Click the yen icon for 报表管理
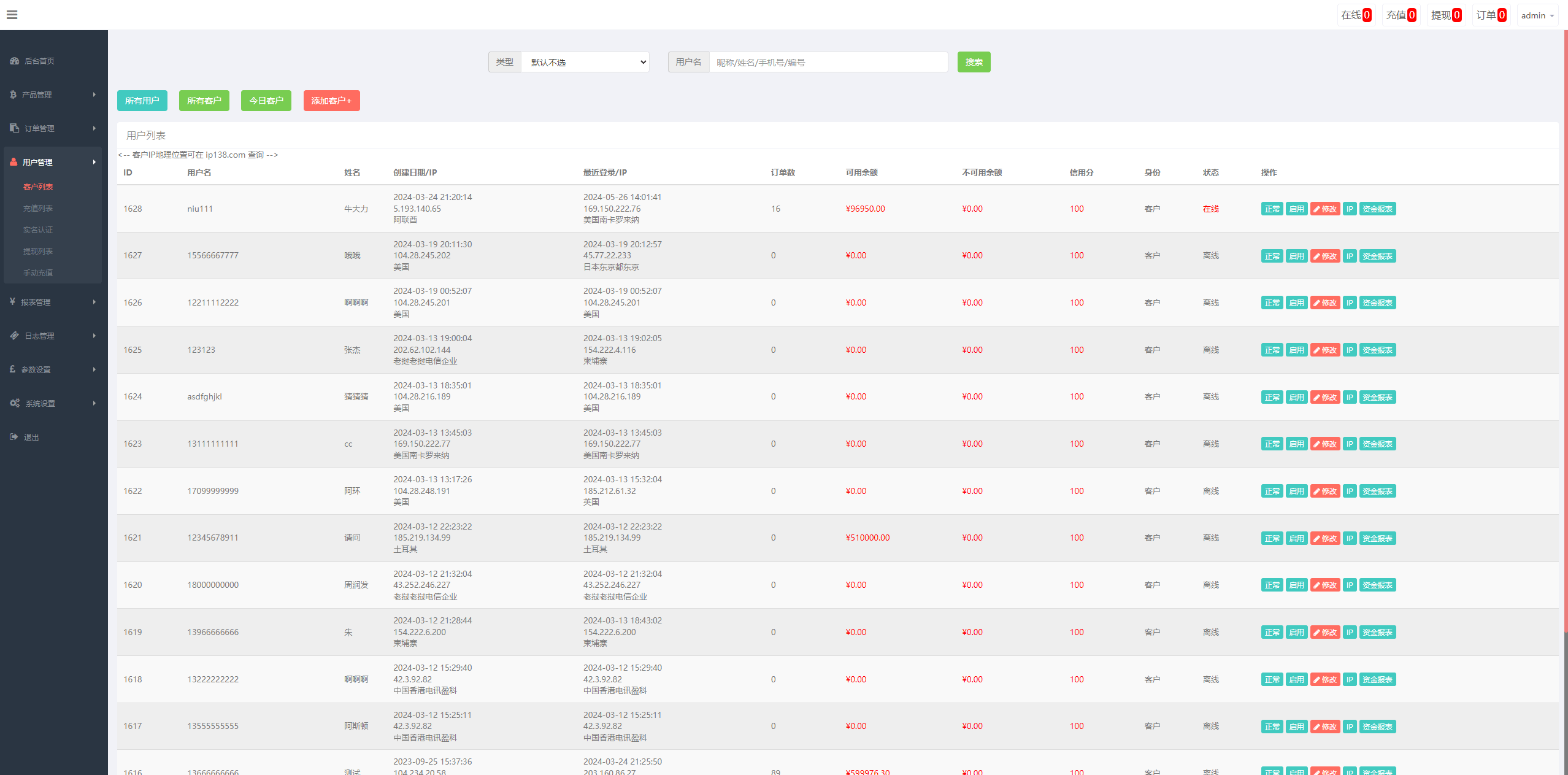Image resolution: width=1568 pixels, height=775 pixels. (x=12, y=302)
